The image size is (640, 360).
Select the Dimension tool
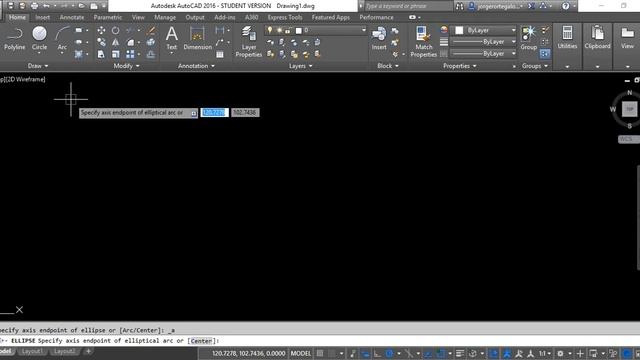pos(198,38)
